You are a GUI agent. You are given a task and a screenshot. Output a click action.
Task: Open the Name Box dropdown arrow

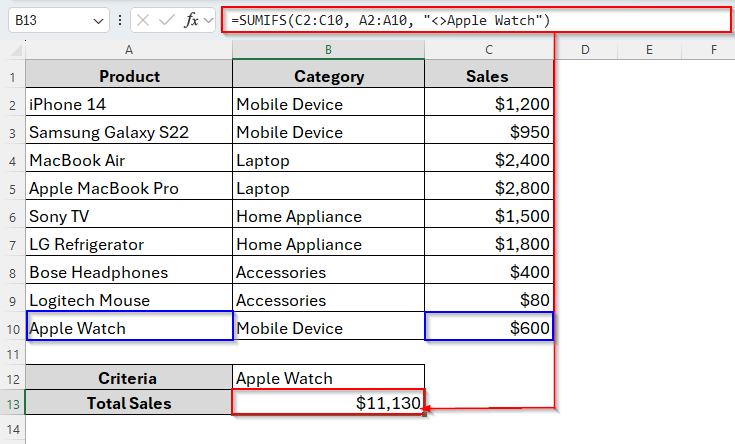(98, 21)
